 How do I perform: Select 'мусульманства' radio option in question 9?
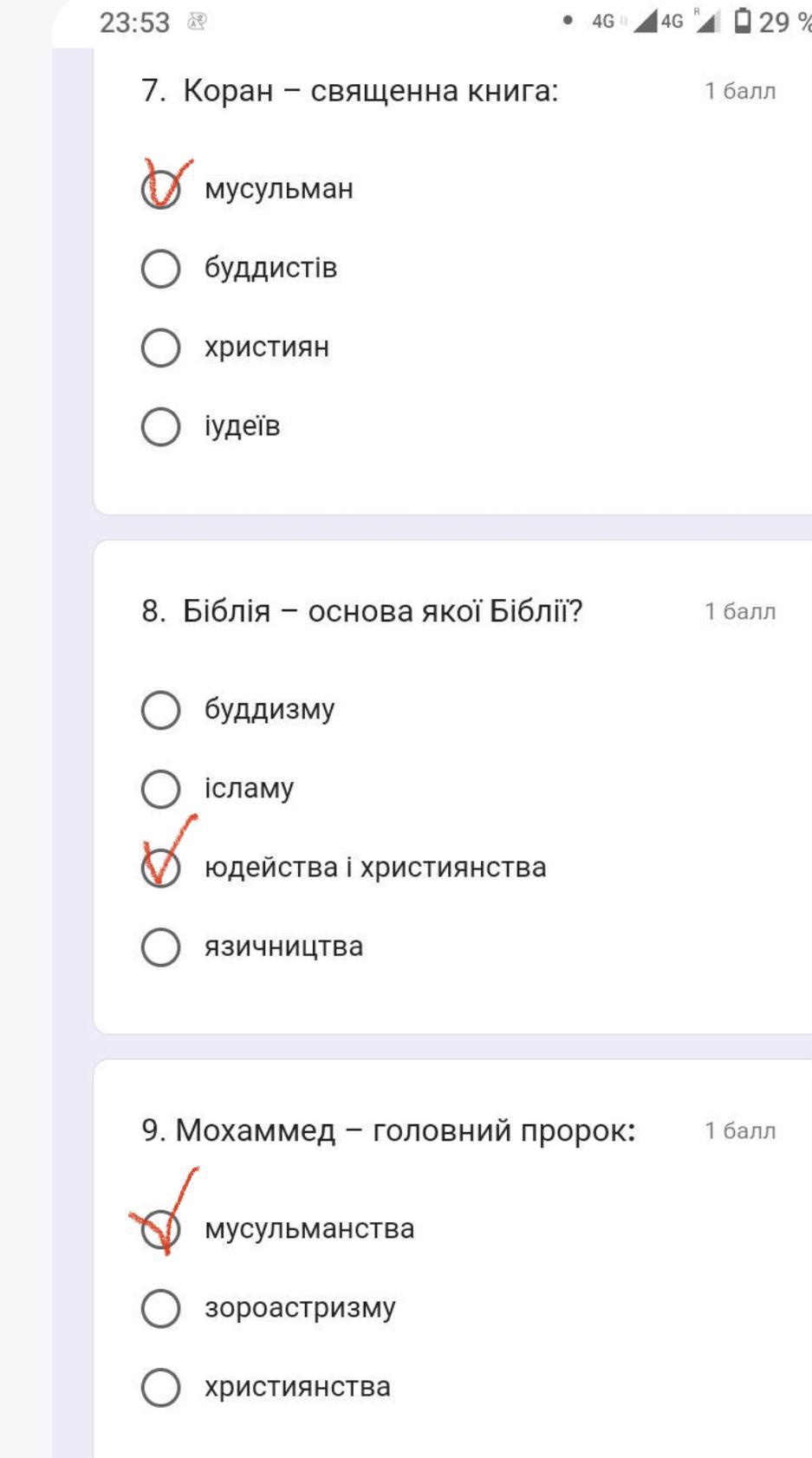pos(161,1229)
